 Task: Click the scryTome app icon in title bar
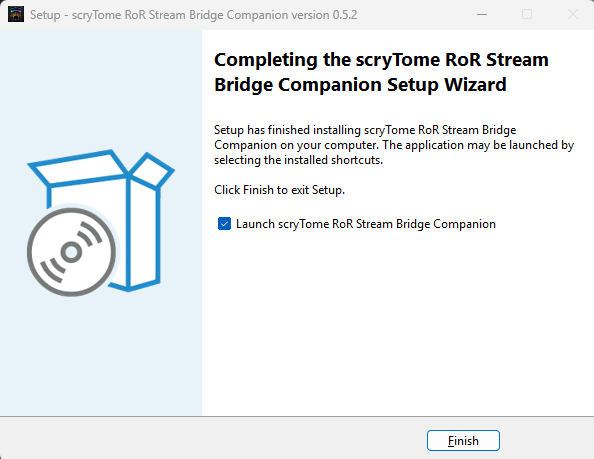pyautogui.click(x=16, y=14)
